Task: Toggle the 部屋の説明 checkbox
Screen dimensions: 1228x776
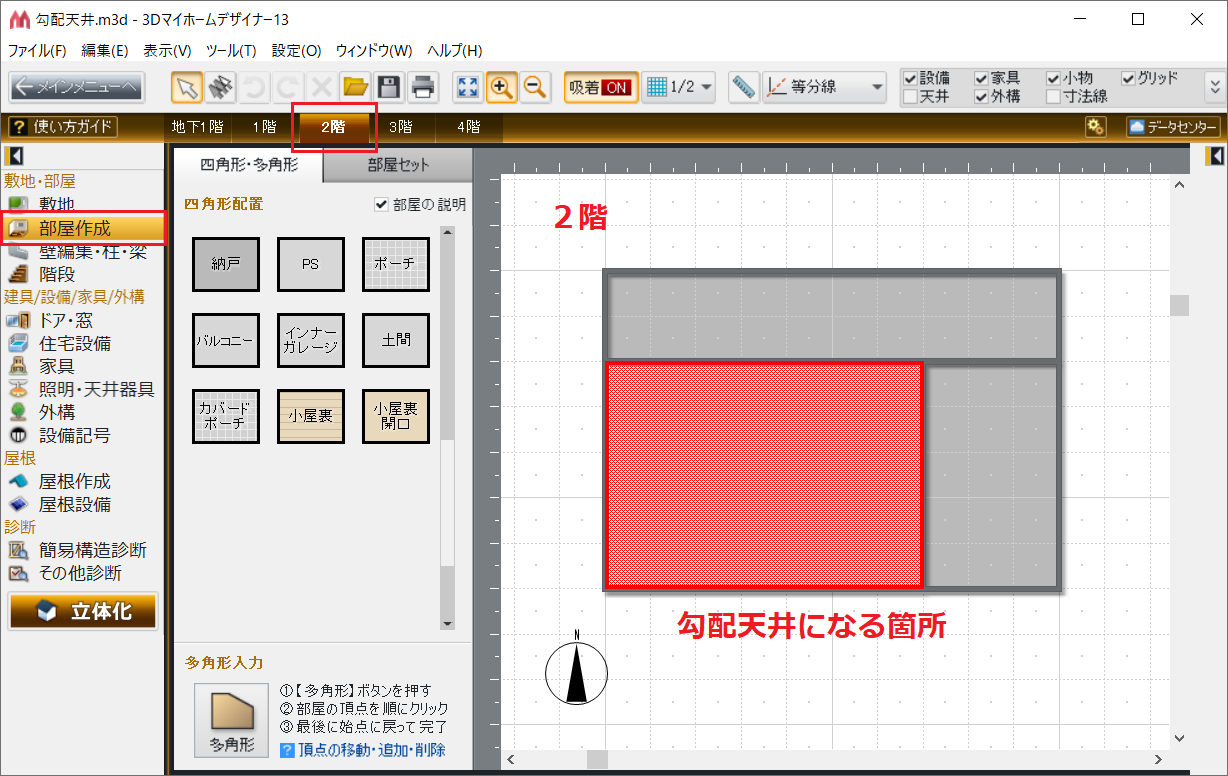Action: 381,204
